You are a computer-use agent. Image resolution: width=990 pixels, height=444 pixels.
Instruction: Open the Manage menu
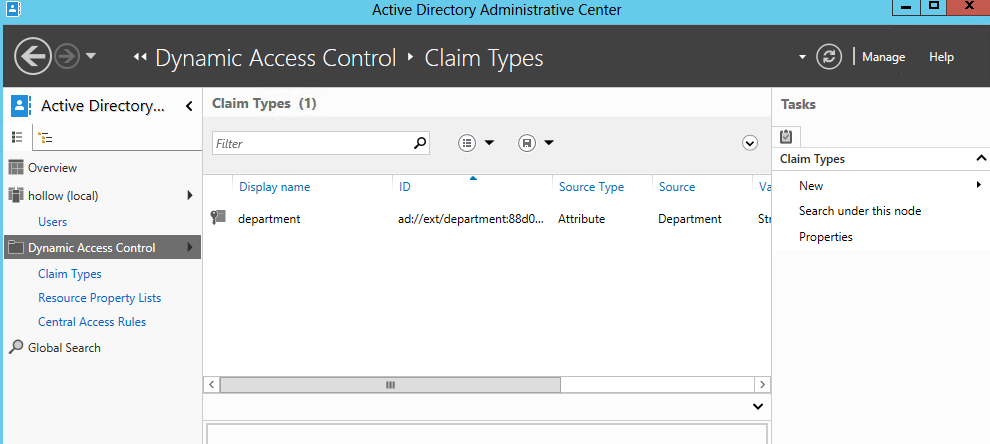pos(883,57)
